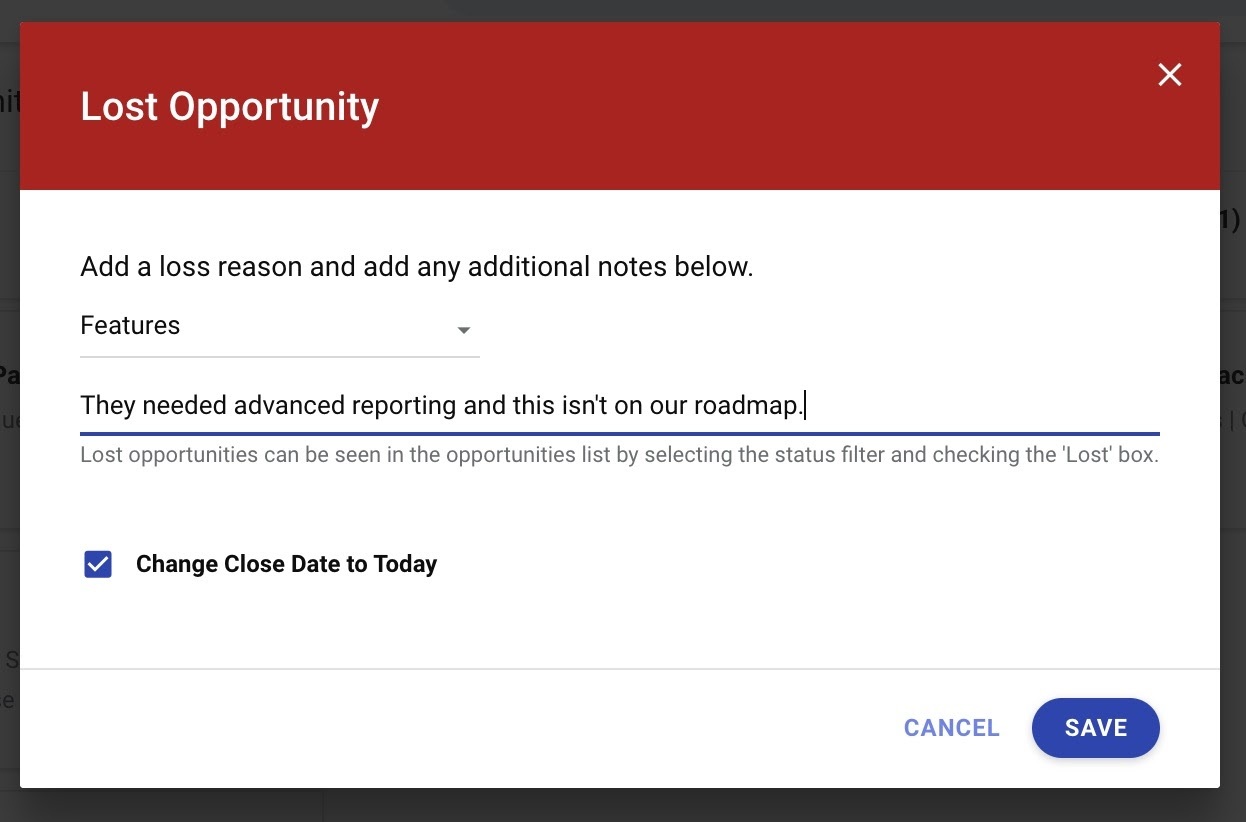Screen dimensions: 1246x822
Task: Save the loss reason
Action: click(1095, 728)
